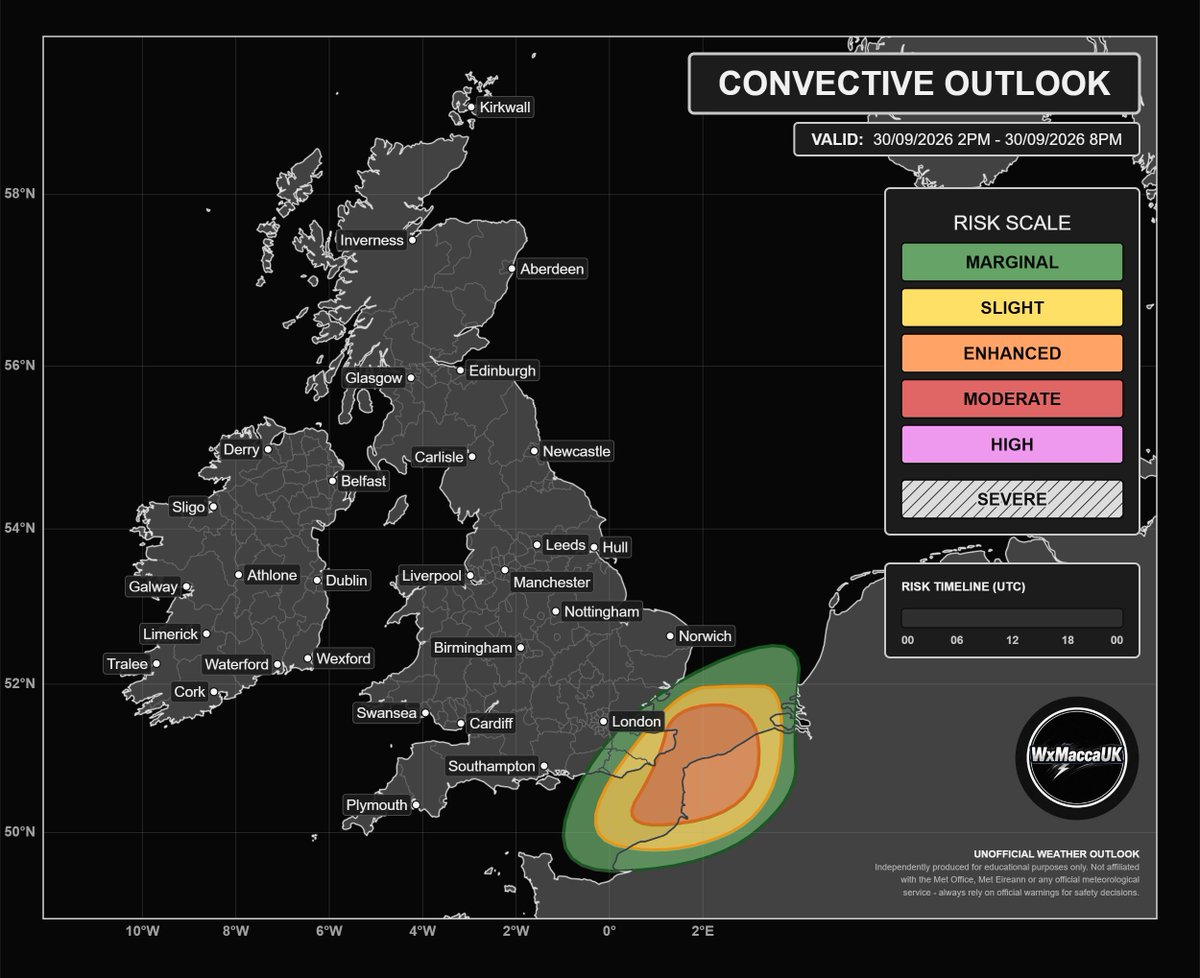
Task: Click the Belfast city label
Action: tap(364, 481)
